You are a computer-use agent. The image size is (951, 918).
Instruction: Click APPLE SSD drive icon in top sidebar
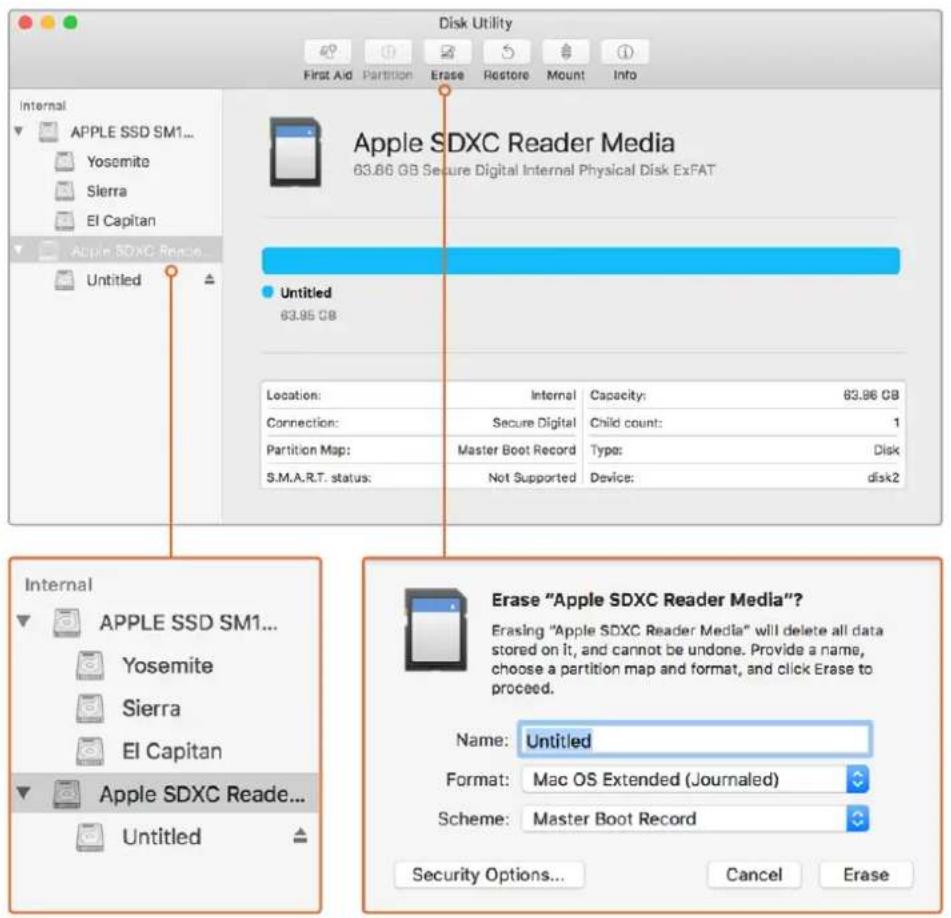pos(48,132)
